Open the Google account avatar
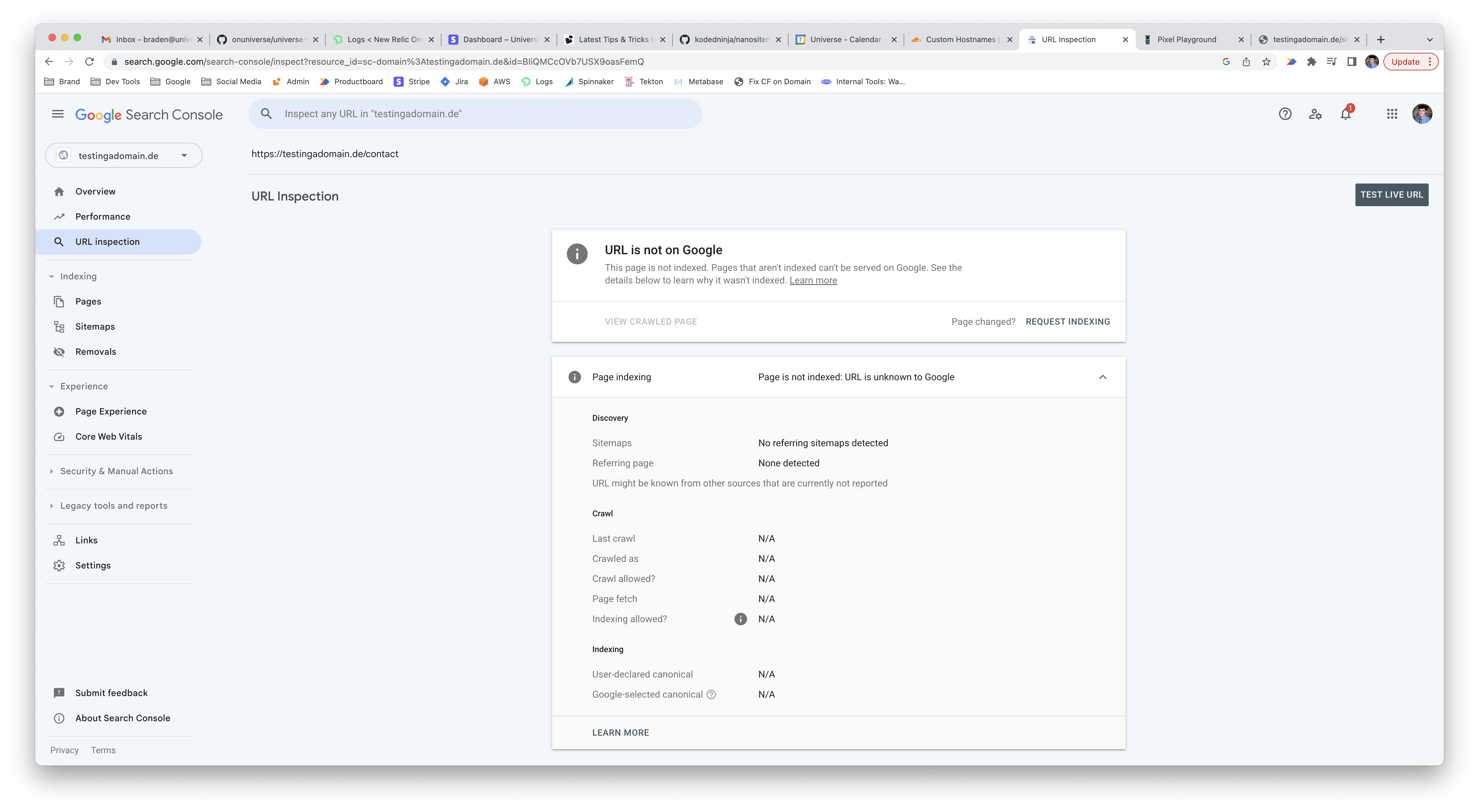Image resolution: width=1479 pixels, height=812 pixels. click(1422, 114)
